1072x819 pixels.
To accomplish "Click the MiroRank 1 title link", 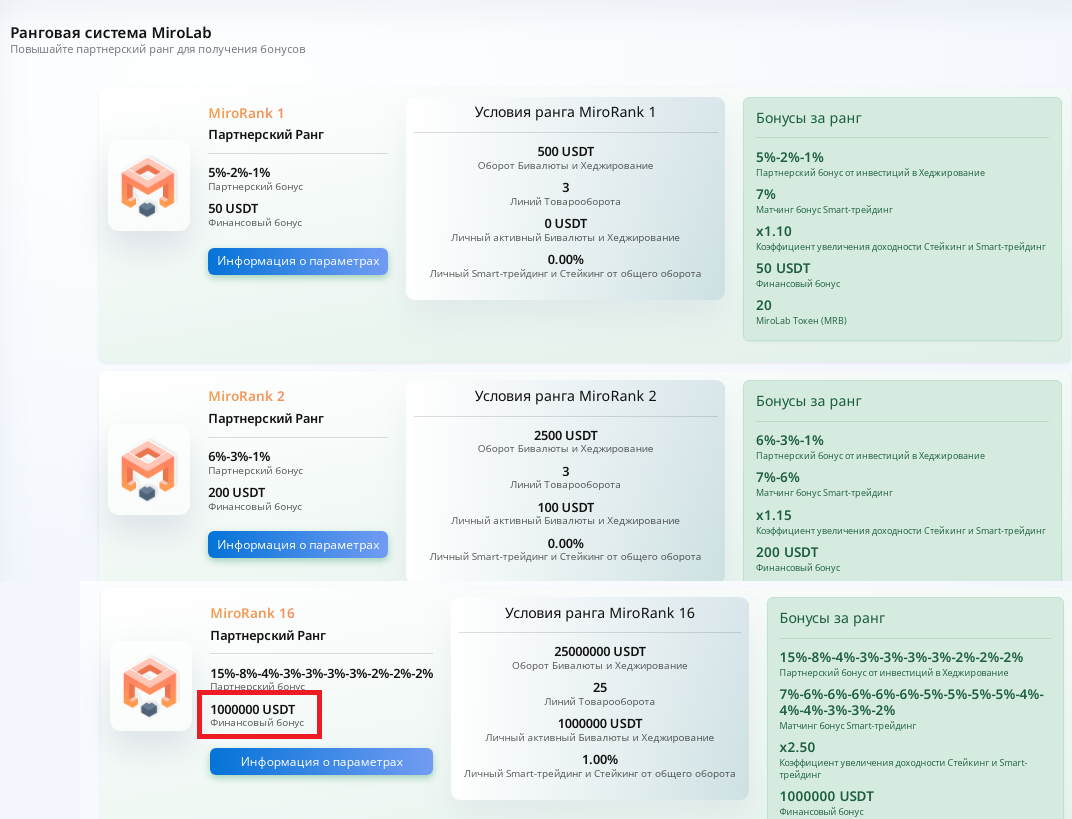I will pos(246,113).
